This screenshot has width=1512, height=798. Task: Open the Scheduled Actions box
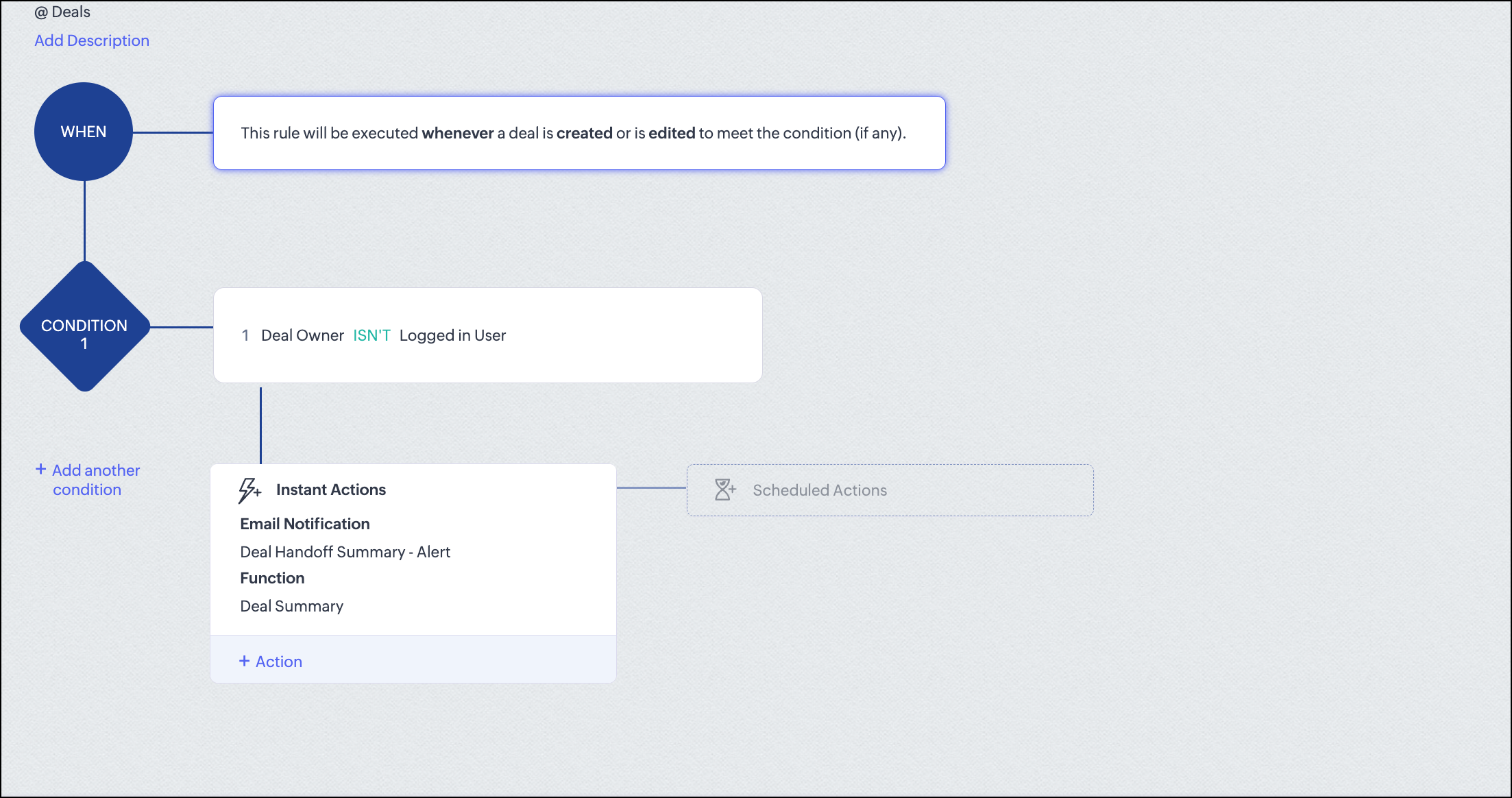pos(889,490)
